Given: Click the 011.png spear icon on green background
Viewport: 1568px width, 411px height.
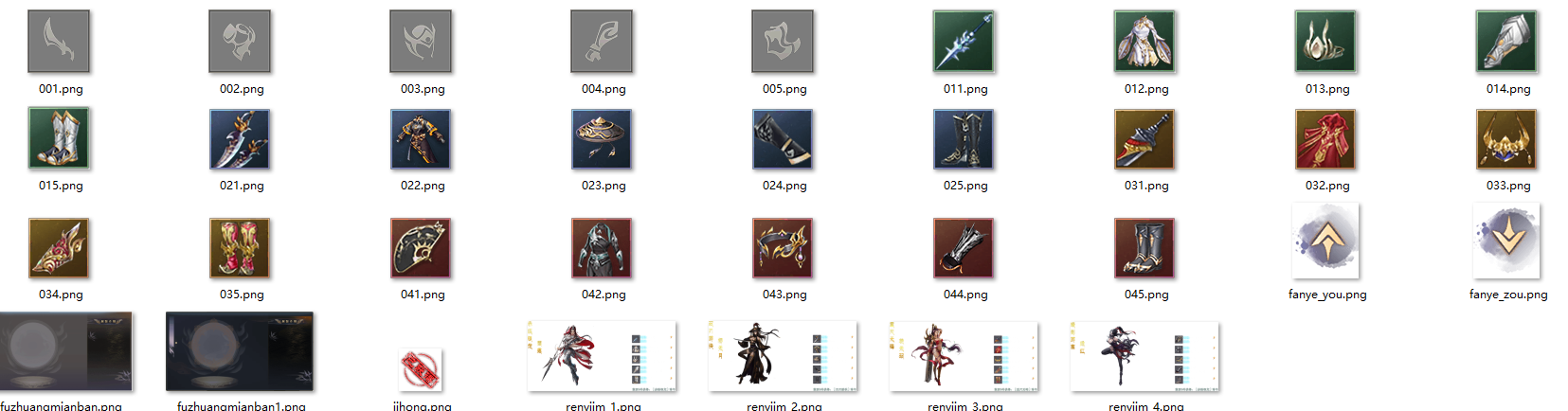Looking at the screenshot, I should (x=964, y=41).
